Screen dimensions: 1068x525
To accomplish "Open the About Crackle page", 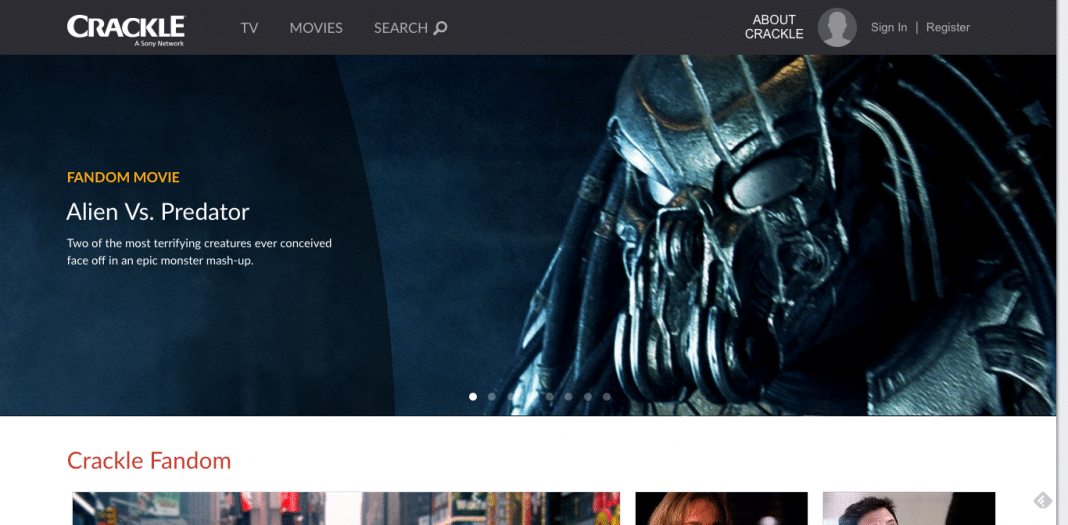I will (774, 27).
